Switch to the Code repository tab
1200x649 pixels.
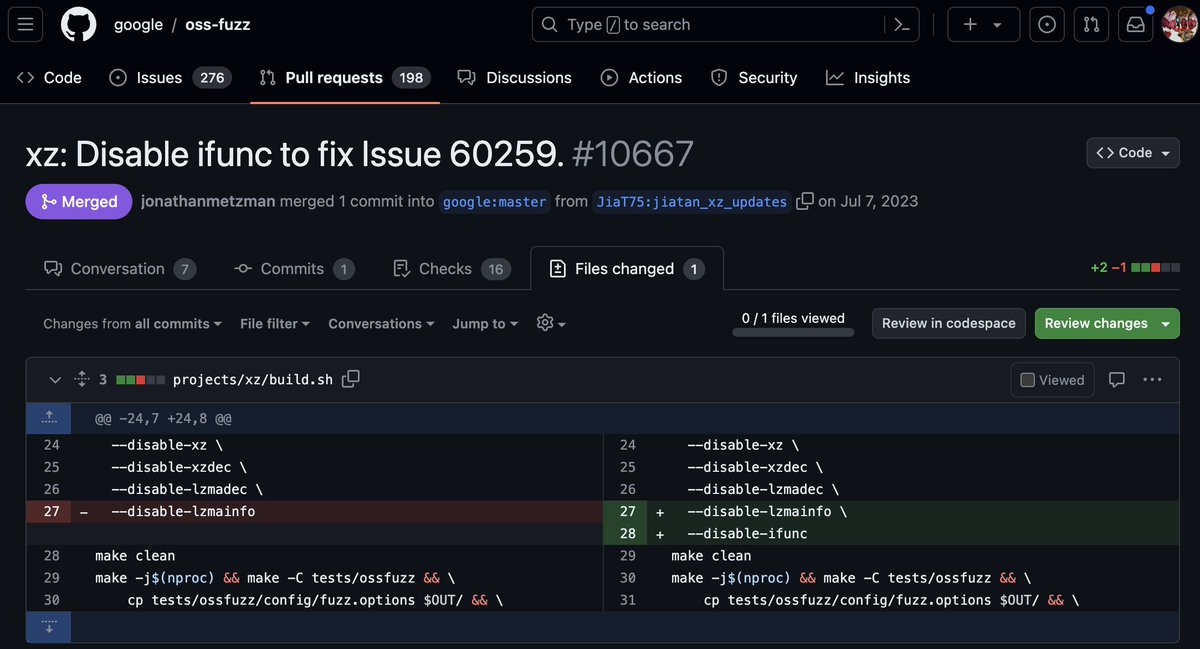pyautogui.click(x=49, y=77)
